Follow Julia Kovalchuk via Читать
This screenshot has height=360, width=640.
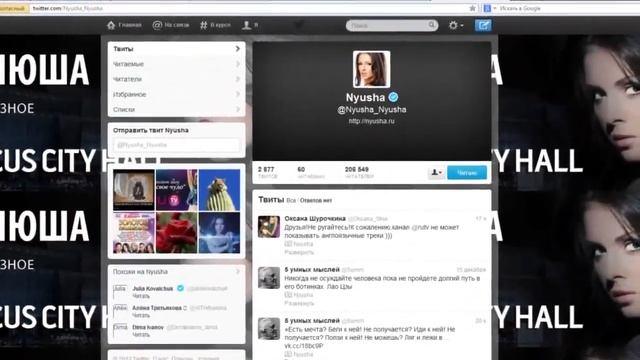pos(141,296)
